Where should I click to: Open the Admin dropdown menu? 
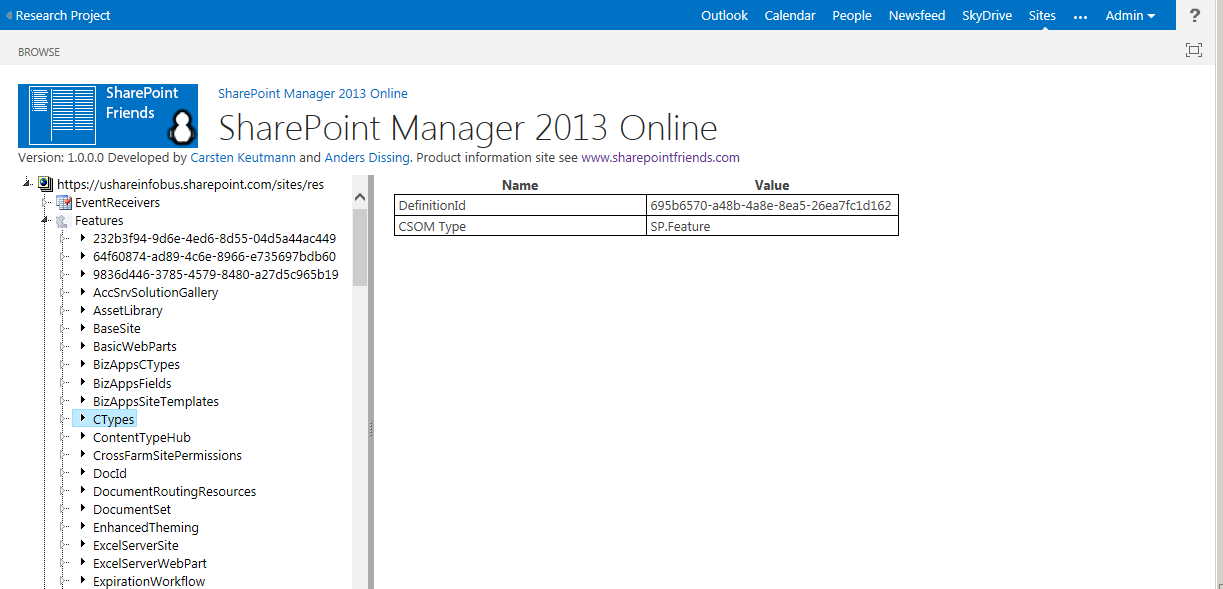[1130, 16]
